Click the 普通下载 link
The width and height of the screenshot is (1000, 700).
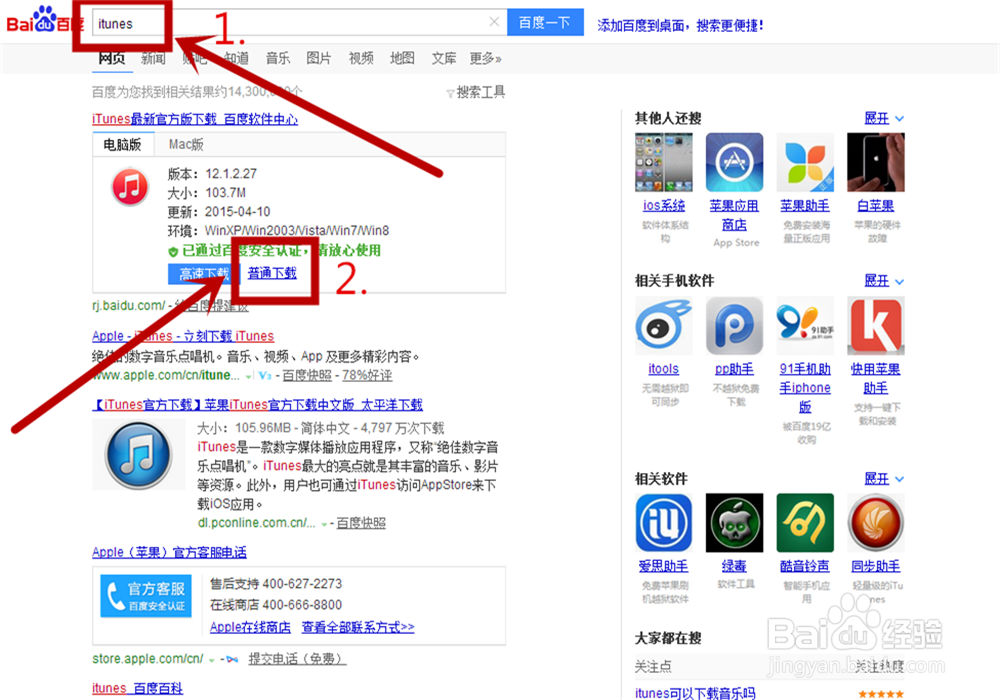click(272, 273)
